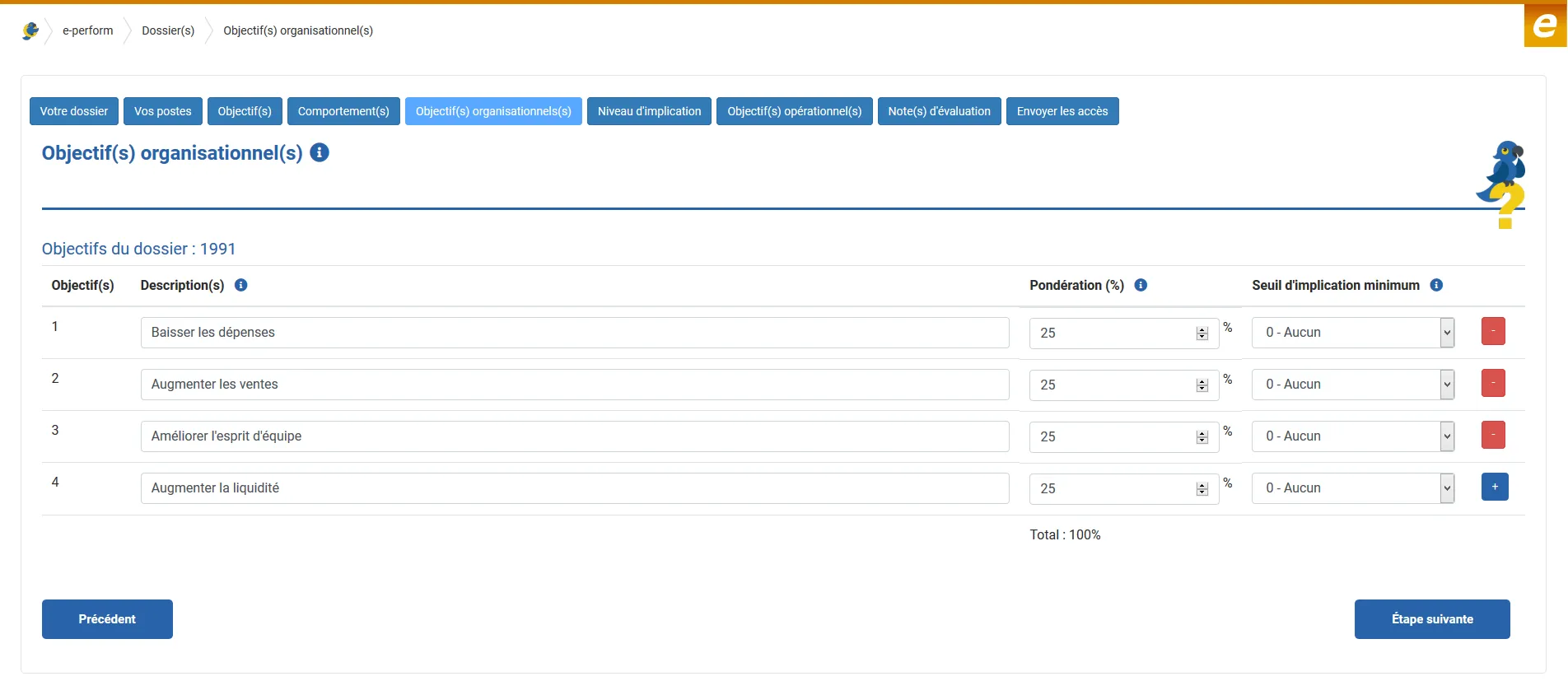Delete objective 3 using red minus button

(x=1492, y=435)
